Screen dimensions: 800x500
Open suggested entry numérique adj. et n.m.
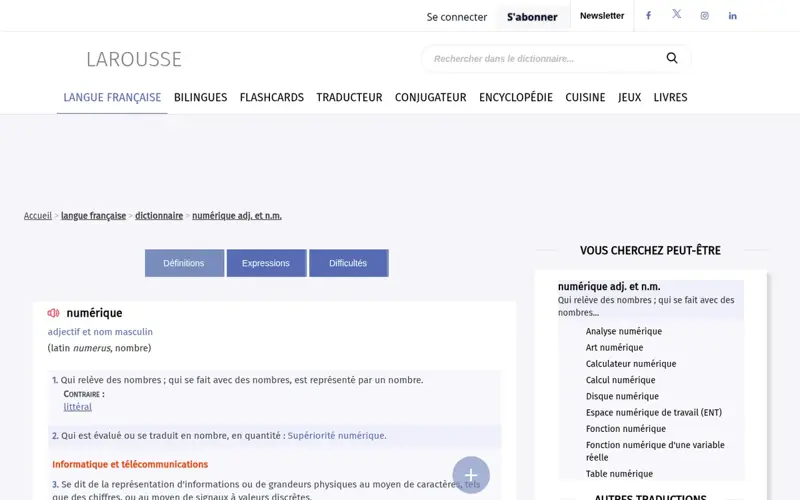pyautogui.click(x=609, y=287)
